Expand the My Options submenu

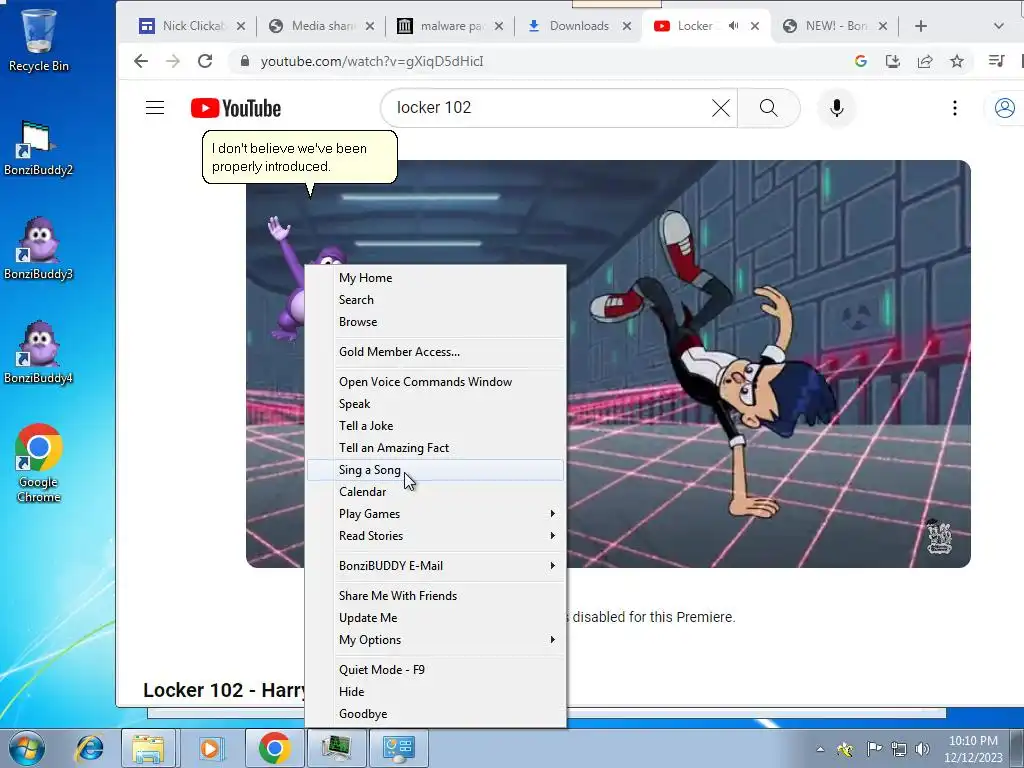(x=435, y=640)
